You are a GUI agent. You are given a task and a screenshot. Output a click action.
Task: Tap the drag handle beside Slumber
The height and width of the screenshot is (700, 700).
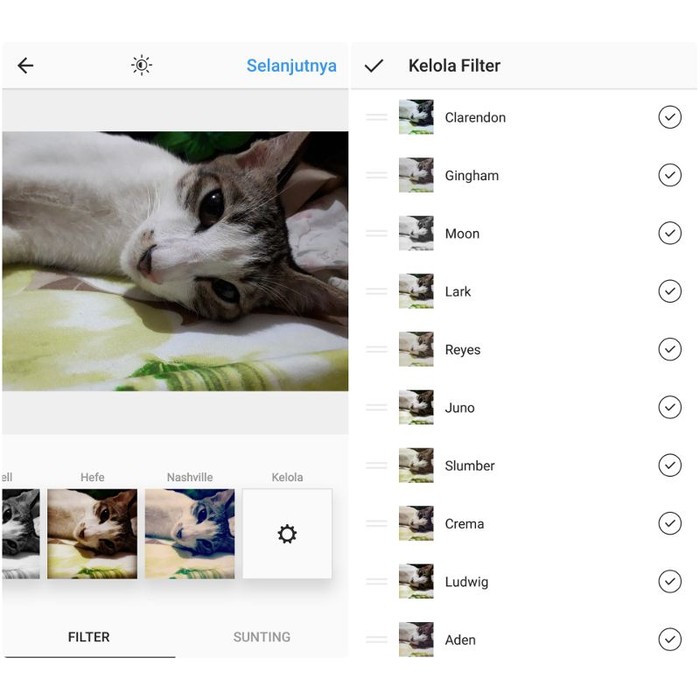[377, 466]
